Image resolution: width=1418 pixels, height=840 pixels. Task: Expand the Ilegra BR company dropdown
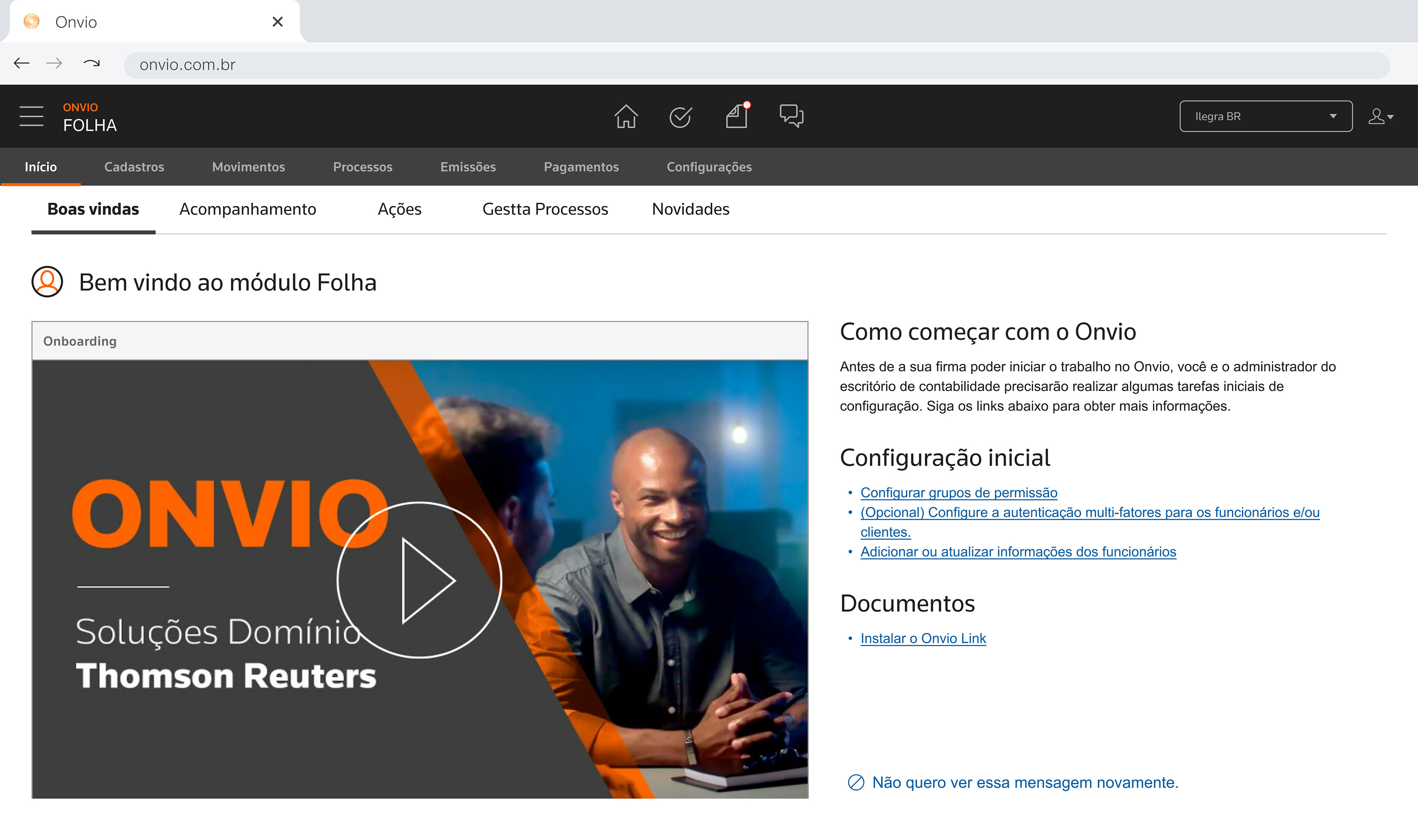(1266, 116)
